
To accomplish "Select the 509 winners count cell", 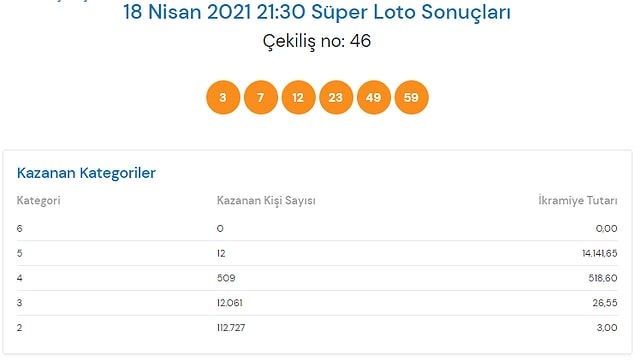I will (226, 278).
